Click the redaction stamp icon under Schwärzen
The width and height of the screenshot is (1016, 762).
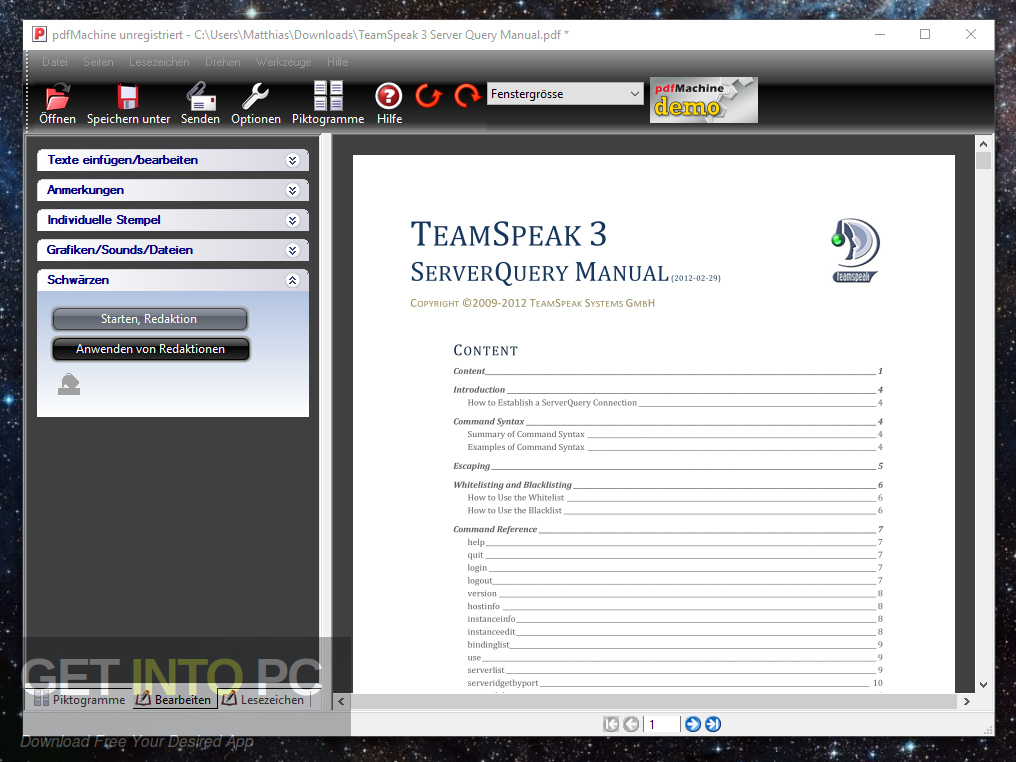coord(69,384)
